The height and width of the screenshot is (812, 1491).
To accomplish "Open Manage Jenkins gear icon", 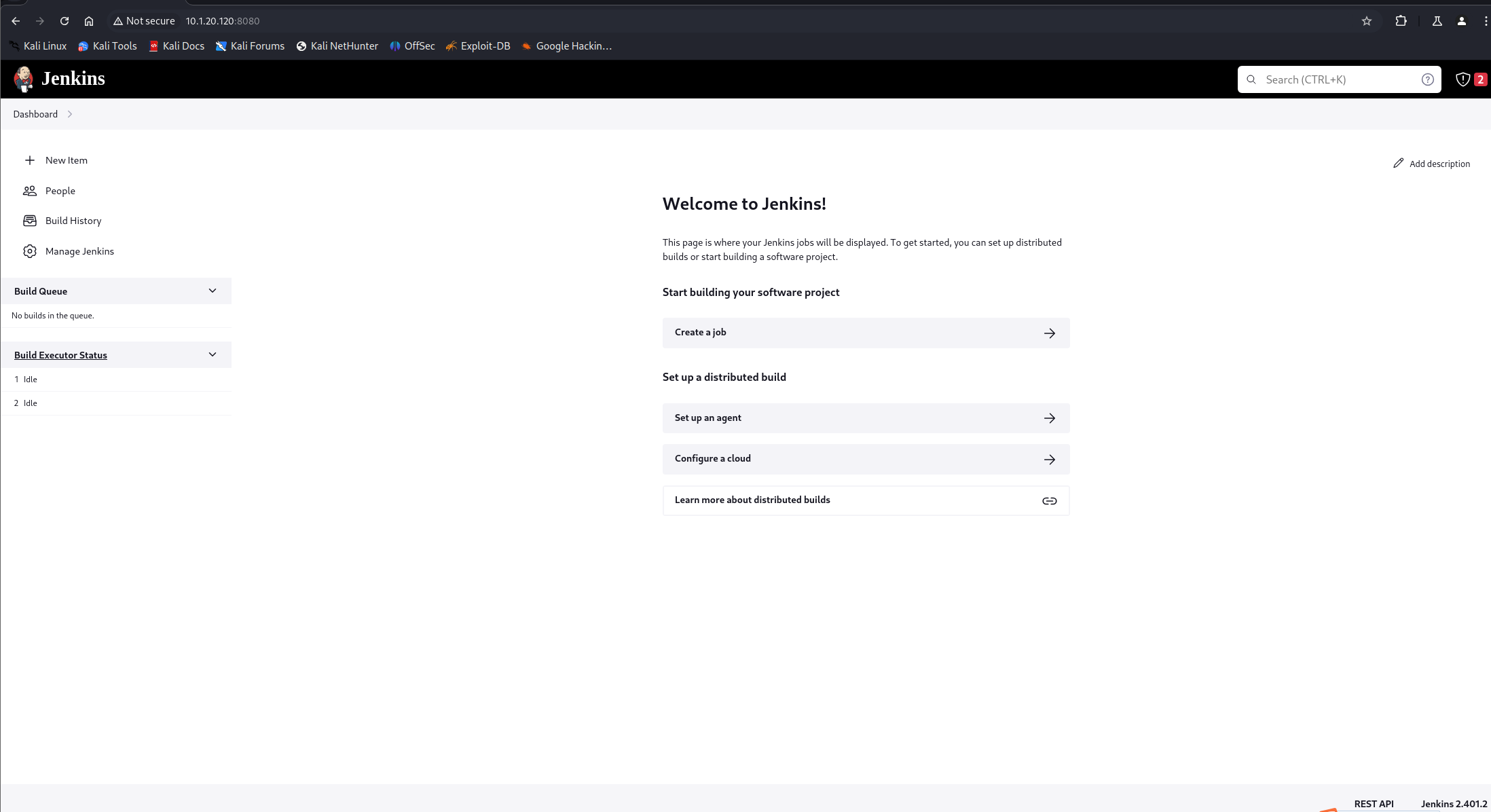I will click(30, 251).
